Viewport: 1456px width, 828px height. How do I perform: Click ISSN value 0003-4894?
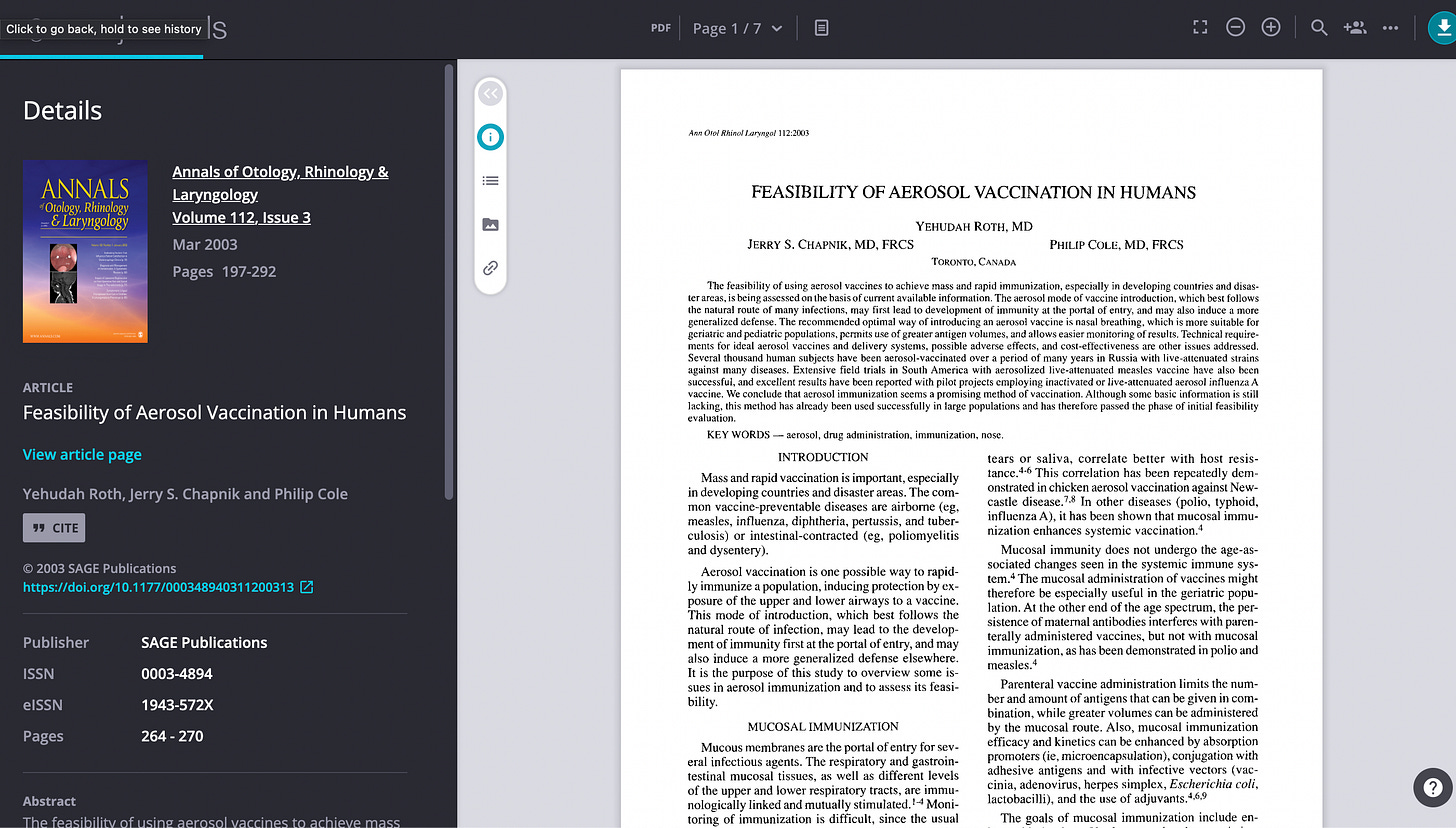coord(177,674)
